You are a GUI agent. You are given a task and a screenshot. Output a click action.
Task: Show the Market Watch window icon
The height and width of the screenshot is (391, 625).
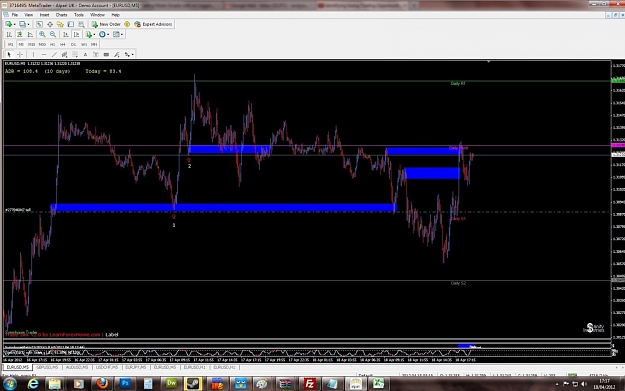coord(39,24)
